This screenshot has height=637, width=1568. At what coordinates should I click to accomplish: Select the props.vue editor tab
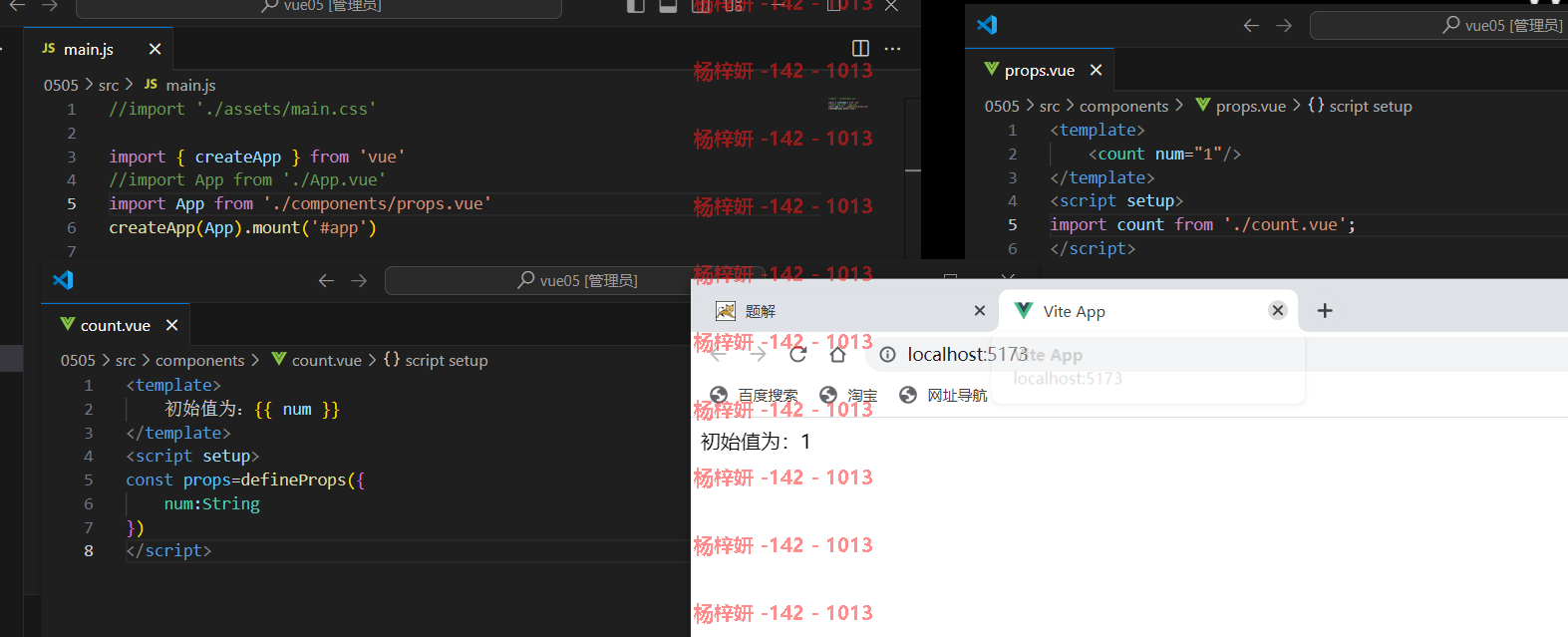coord(1039,70)
